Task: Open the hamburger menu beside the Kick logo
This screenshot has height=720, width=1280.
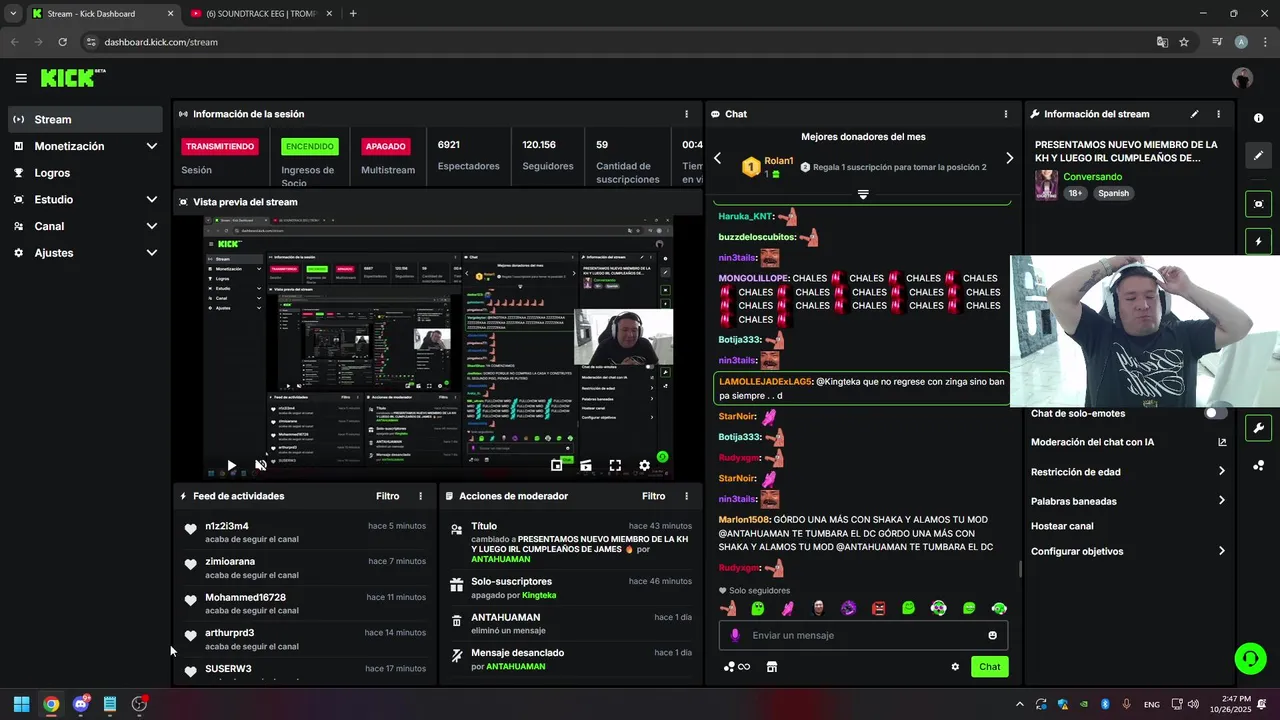Action: coord(21,78)
